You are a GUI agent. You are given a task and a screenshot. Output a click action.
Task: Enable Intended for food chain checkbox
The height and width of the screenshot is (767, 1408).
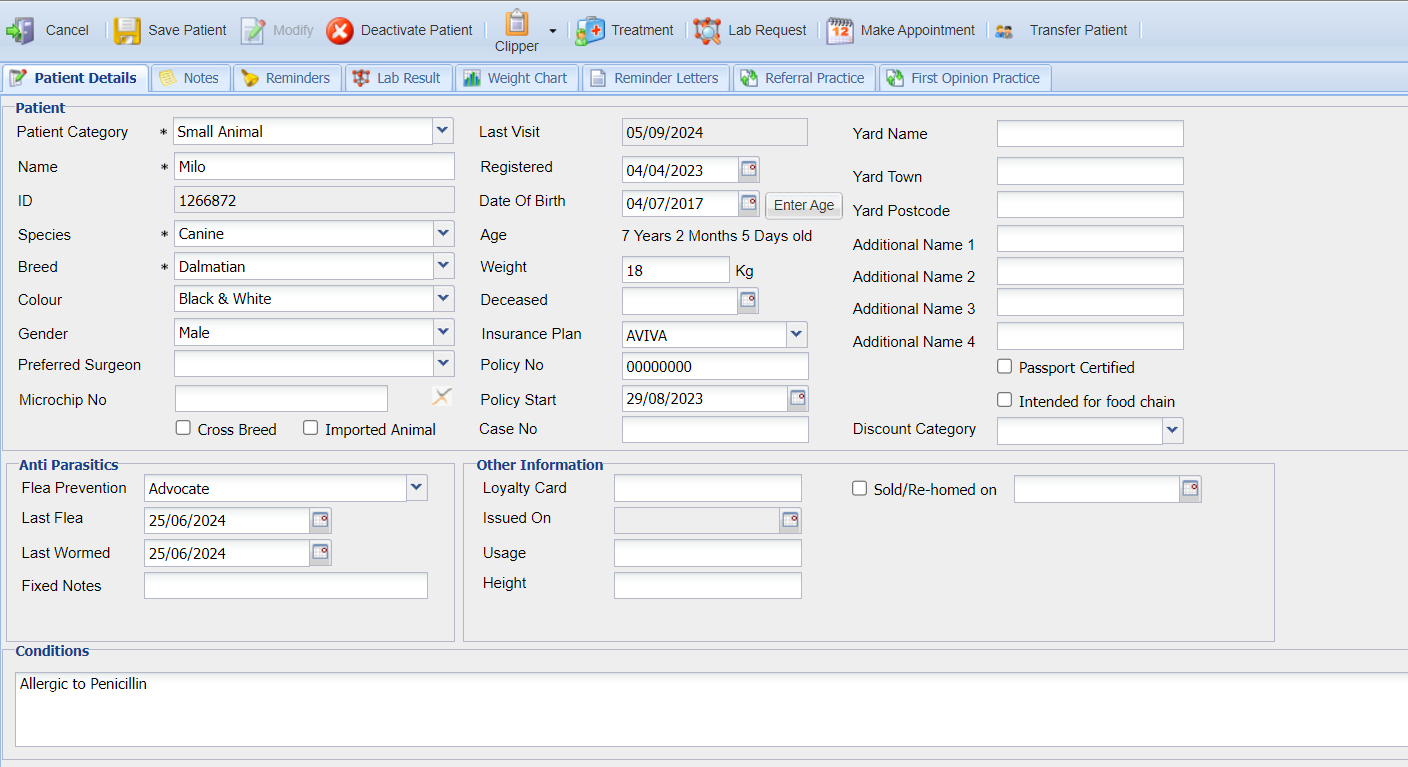(x=1005, y=400)
